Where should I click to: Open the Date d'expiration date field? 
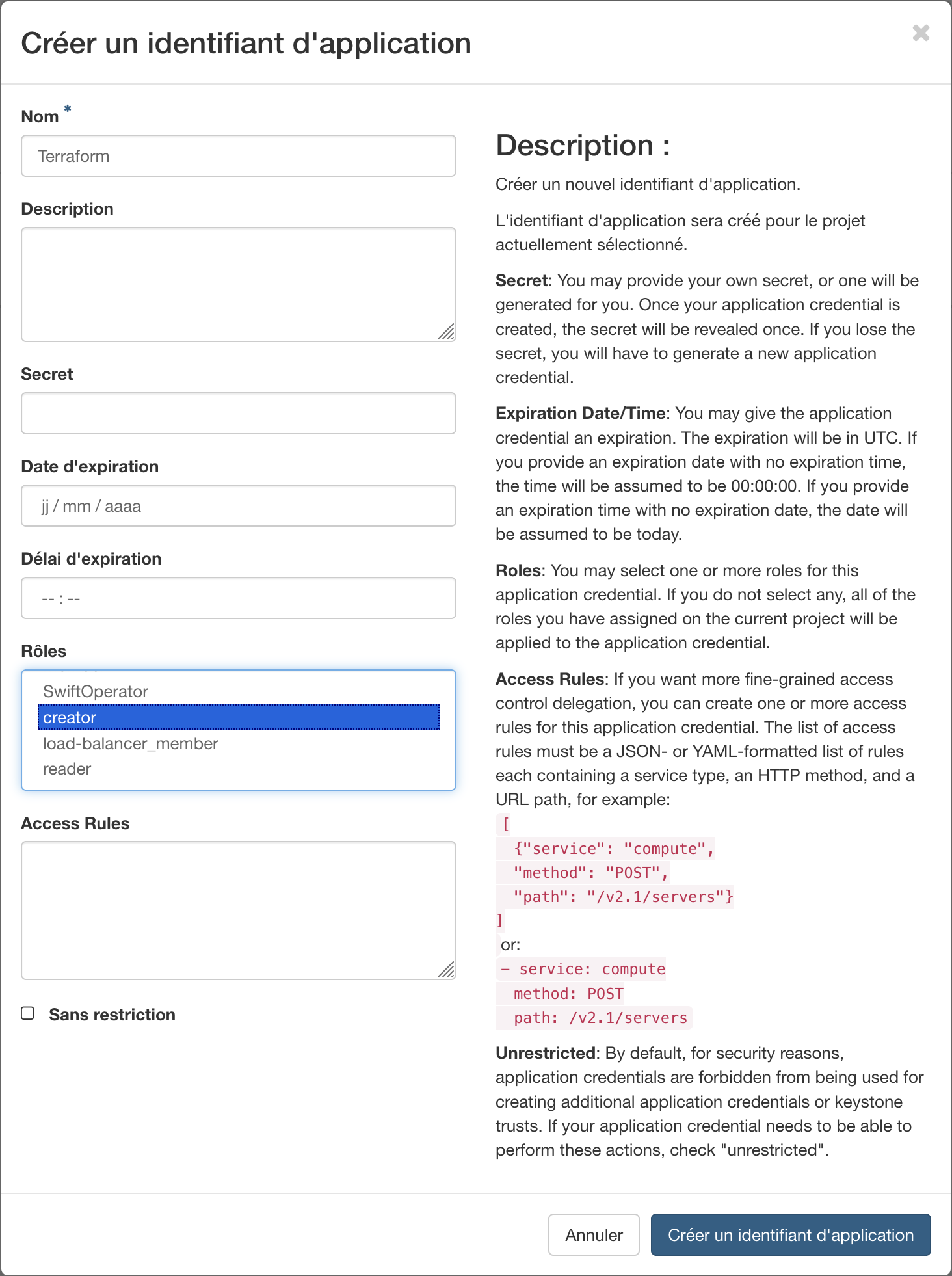click(239, 506)
